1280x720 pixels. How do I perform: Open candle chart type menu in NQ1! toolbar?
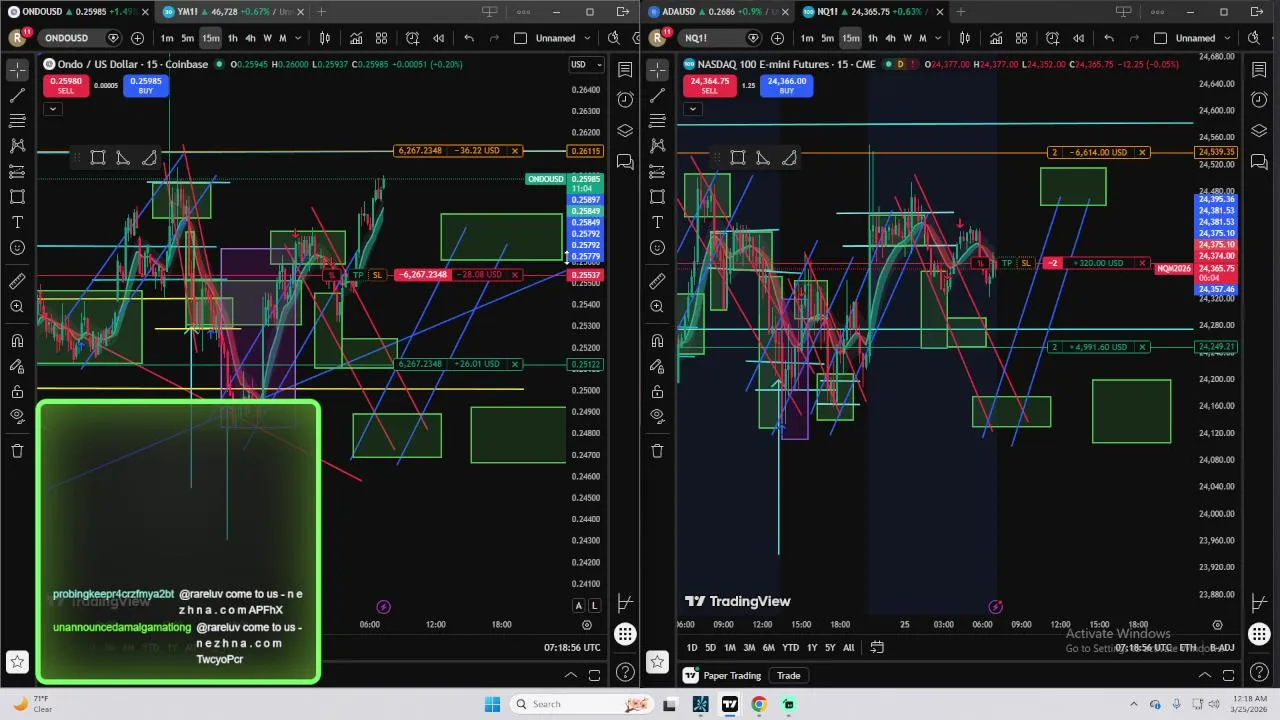coord(964,38)
